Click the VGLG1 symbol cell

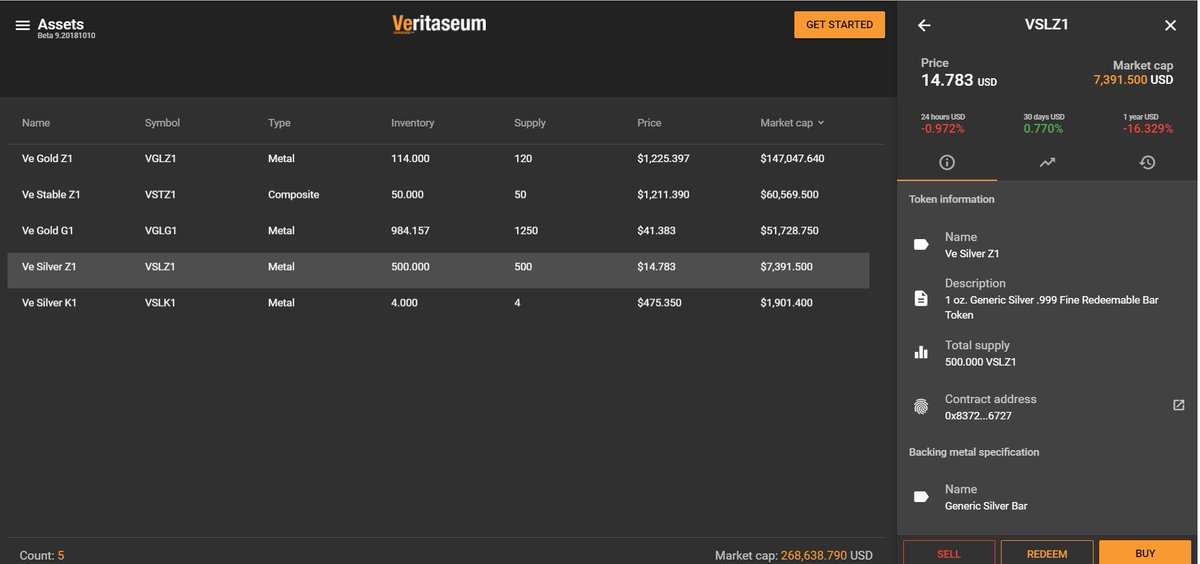pyautogui.click(x=161, y=230)
